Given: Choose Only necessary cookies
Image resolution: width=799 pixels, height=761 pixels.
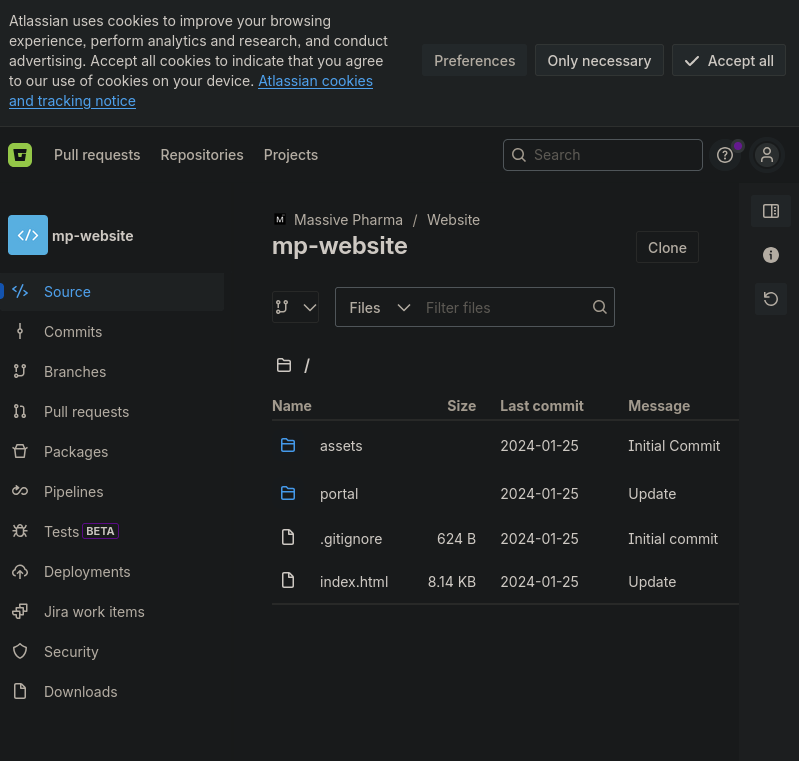Looking at the screenshot, I should (x=599, y=61).
